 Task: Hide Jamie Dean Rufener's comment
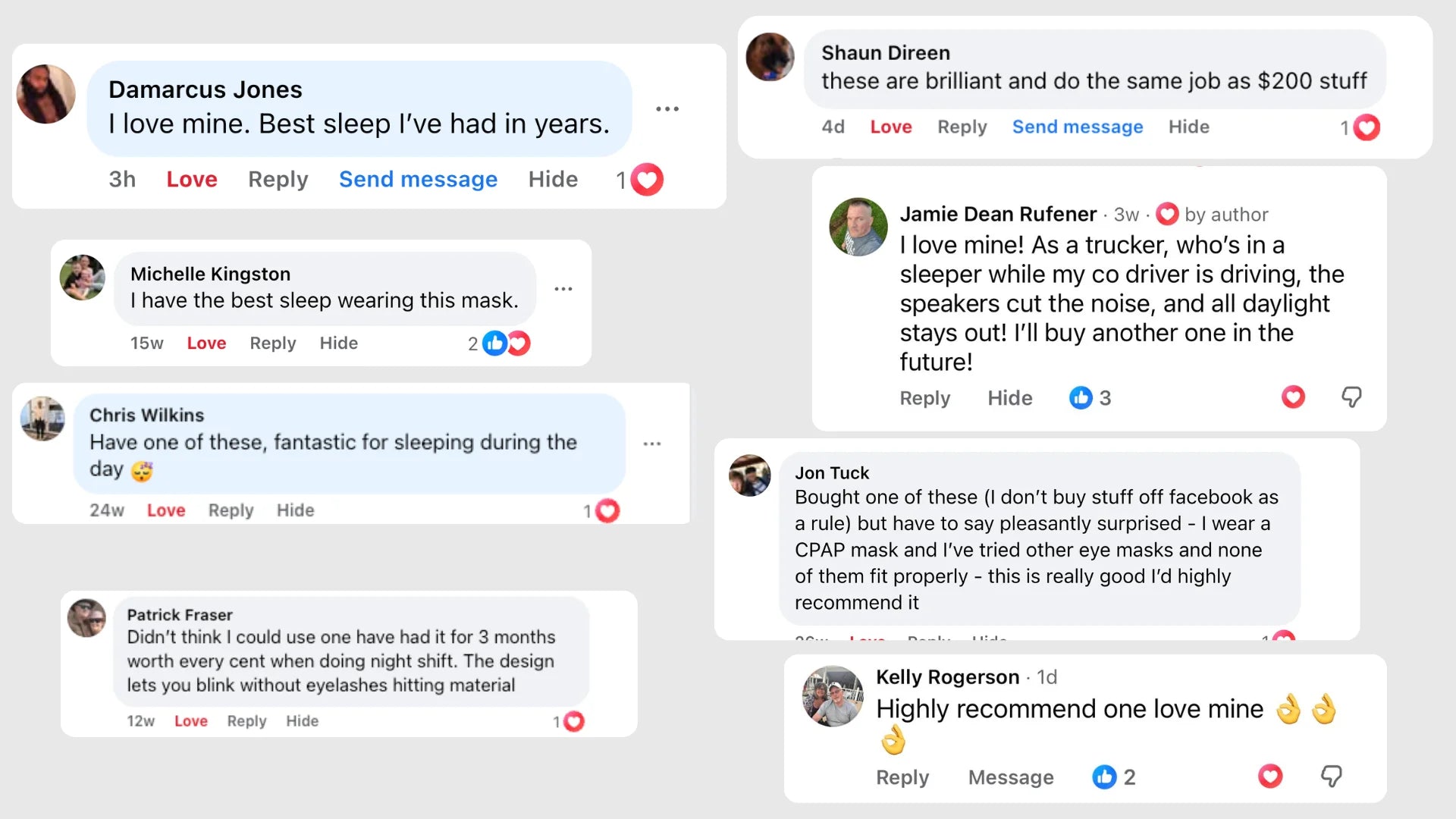pos(1009,398)
